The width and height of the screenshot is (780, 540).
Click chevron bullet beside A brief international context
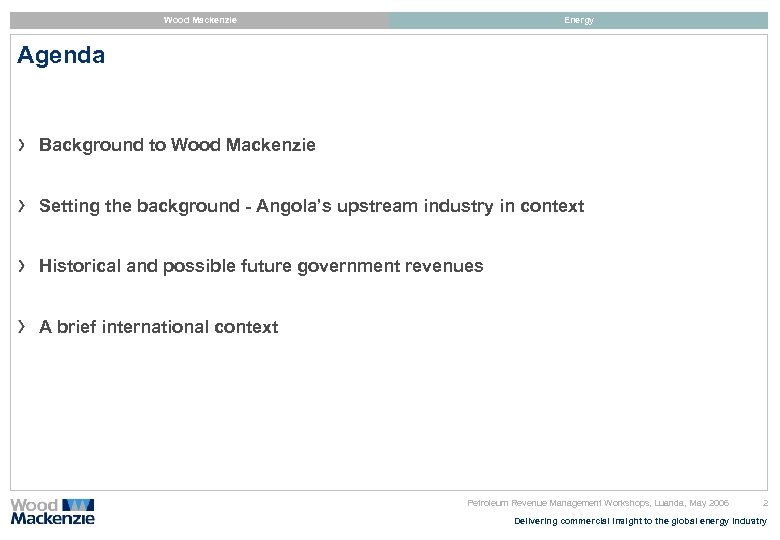click(x=21, y=327)
